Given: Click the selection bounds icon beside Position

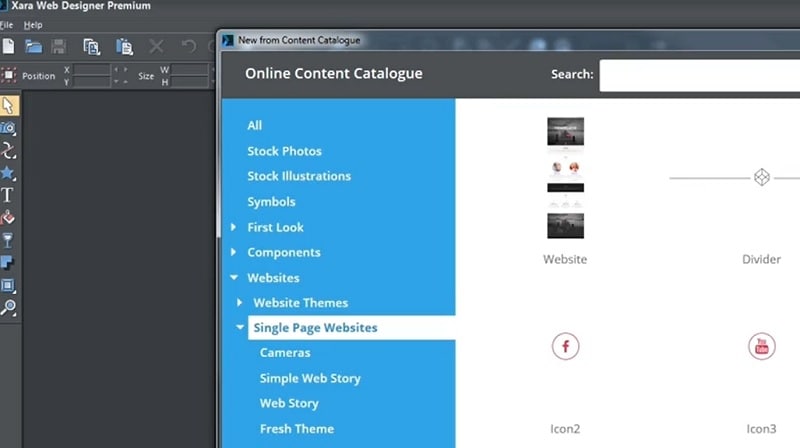Looking at the screenshot, I should coord(9,76).
